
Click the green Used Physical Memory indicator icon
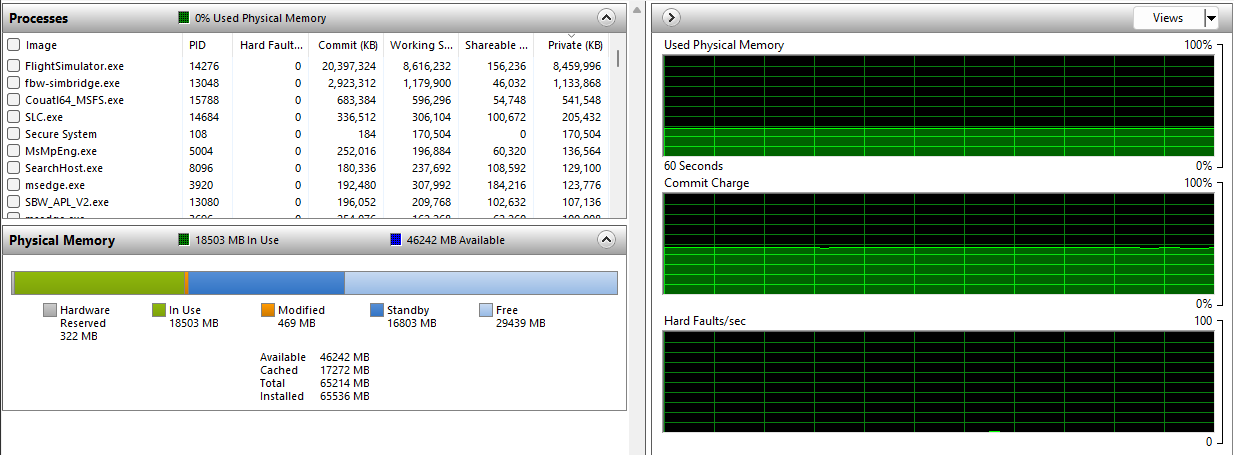(183, 18)
